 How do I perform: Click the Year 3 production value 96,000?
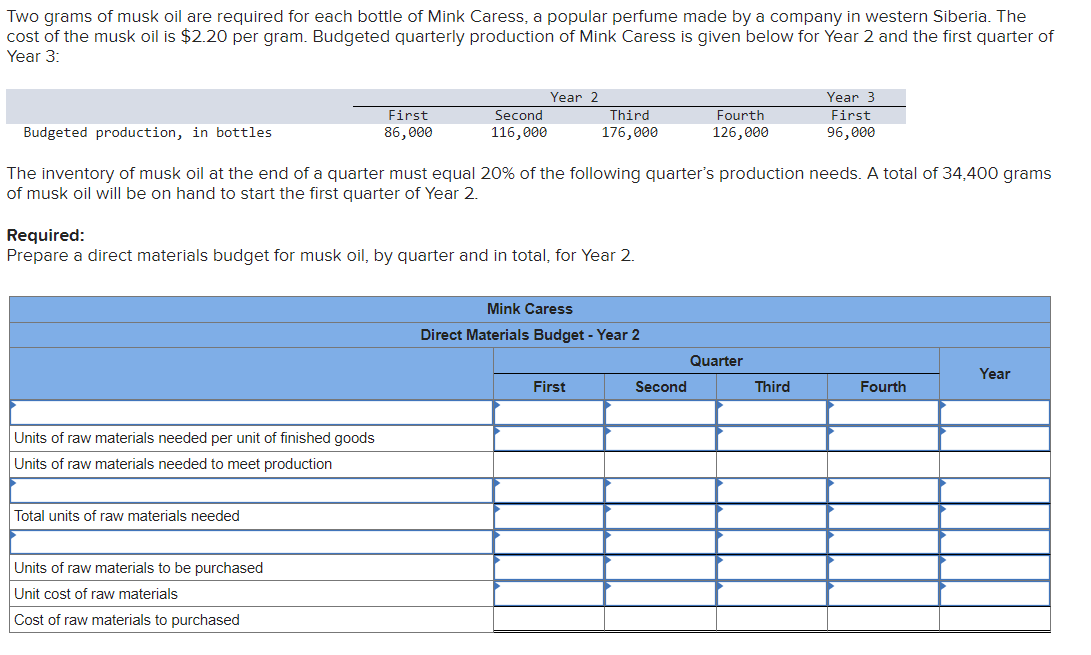pyautogui.click(x=850, y=132)
